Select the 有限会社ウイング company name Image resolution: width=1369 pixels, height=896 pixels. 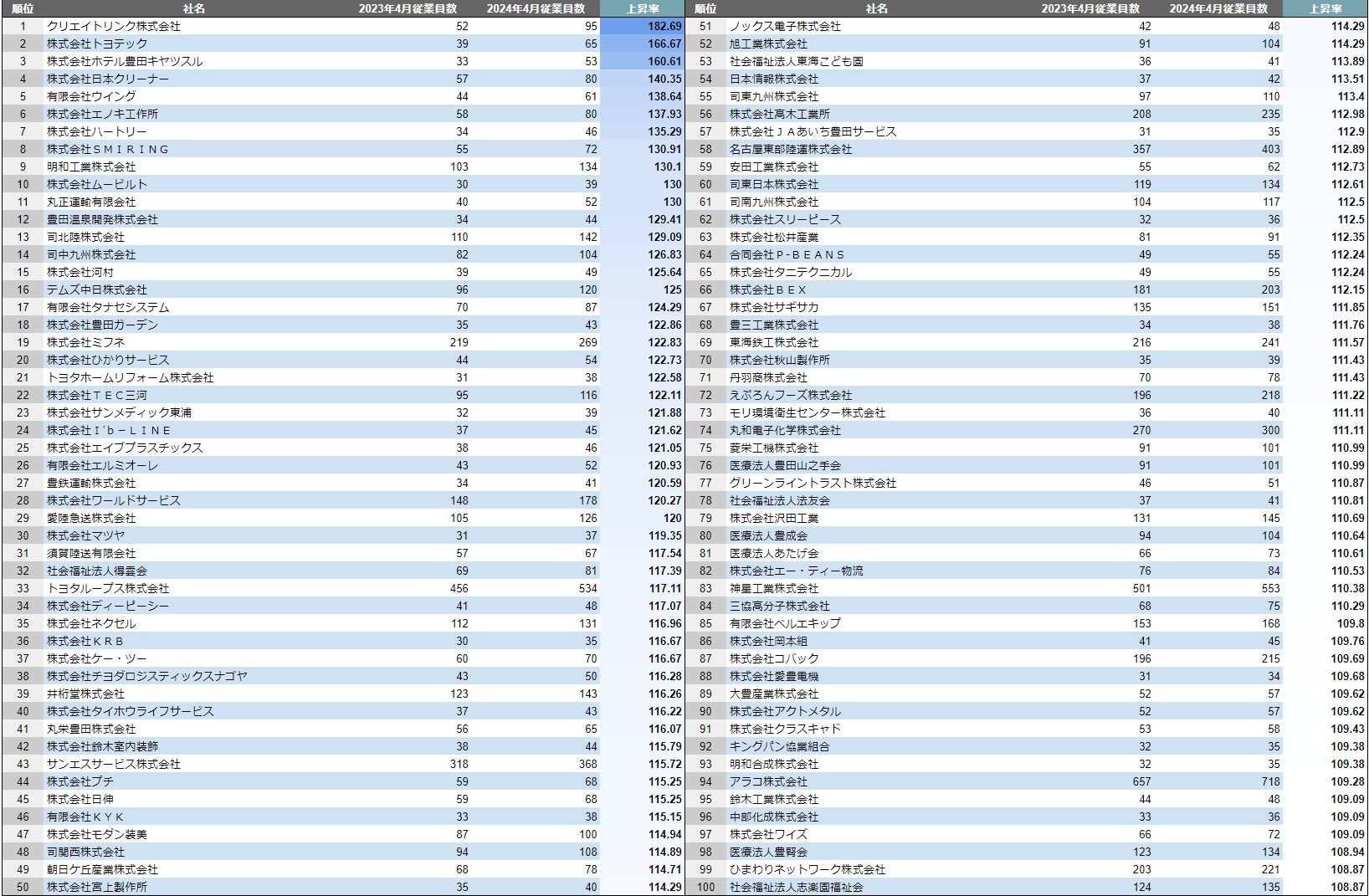tap(91, 96)
